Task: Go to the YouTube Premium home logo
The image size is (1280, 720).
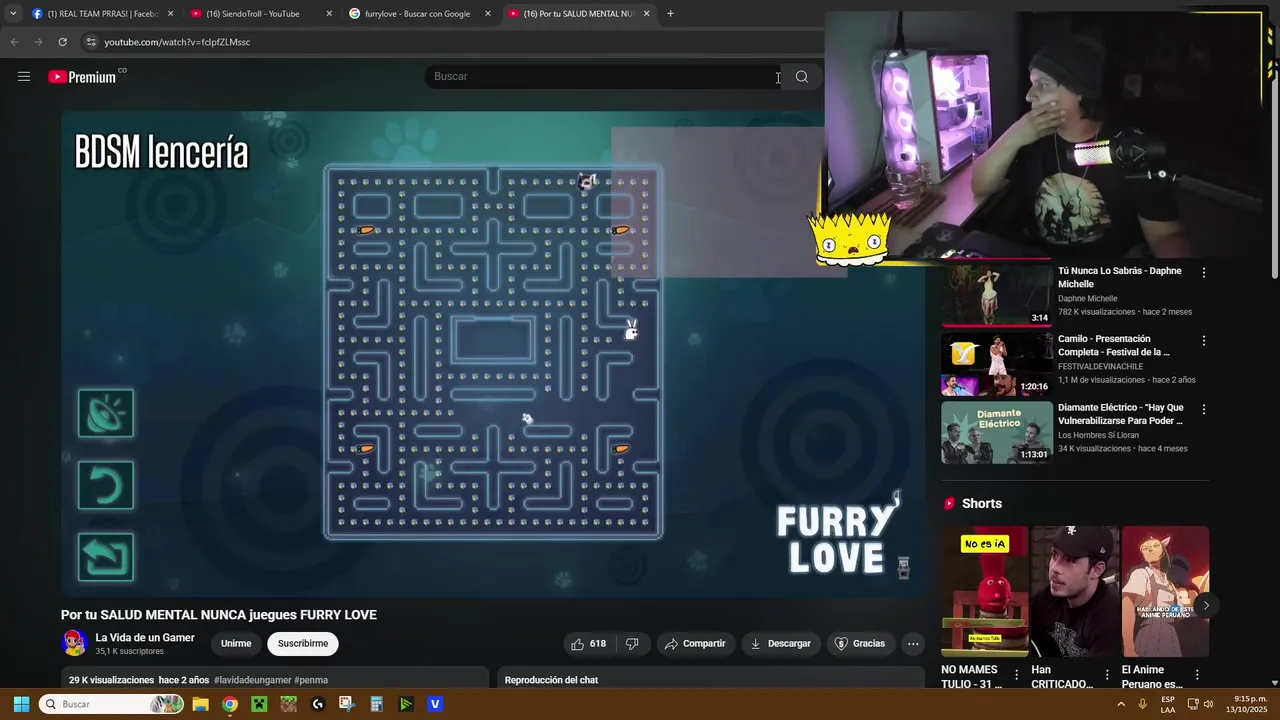Action: pyautogui.click(x=83, y=77)
